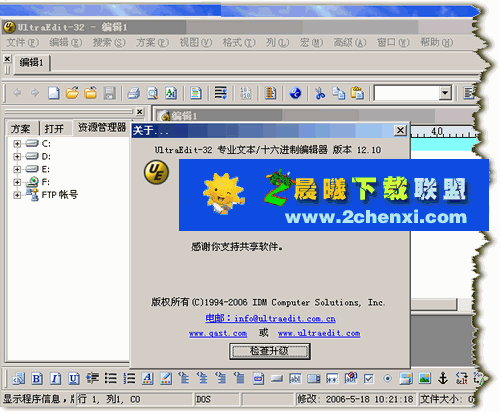The width and height of the screenshot is (500, 412).
Task: Expand the D: drive node
Action: (17, 156)
